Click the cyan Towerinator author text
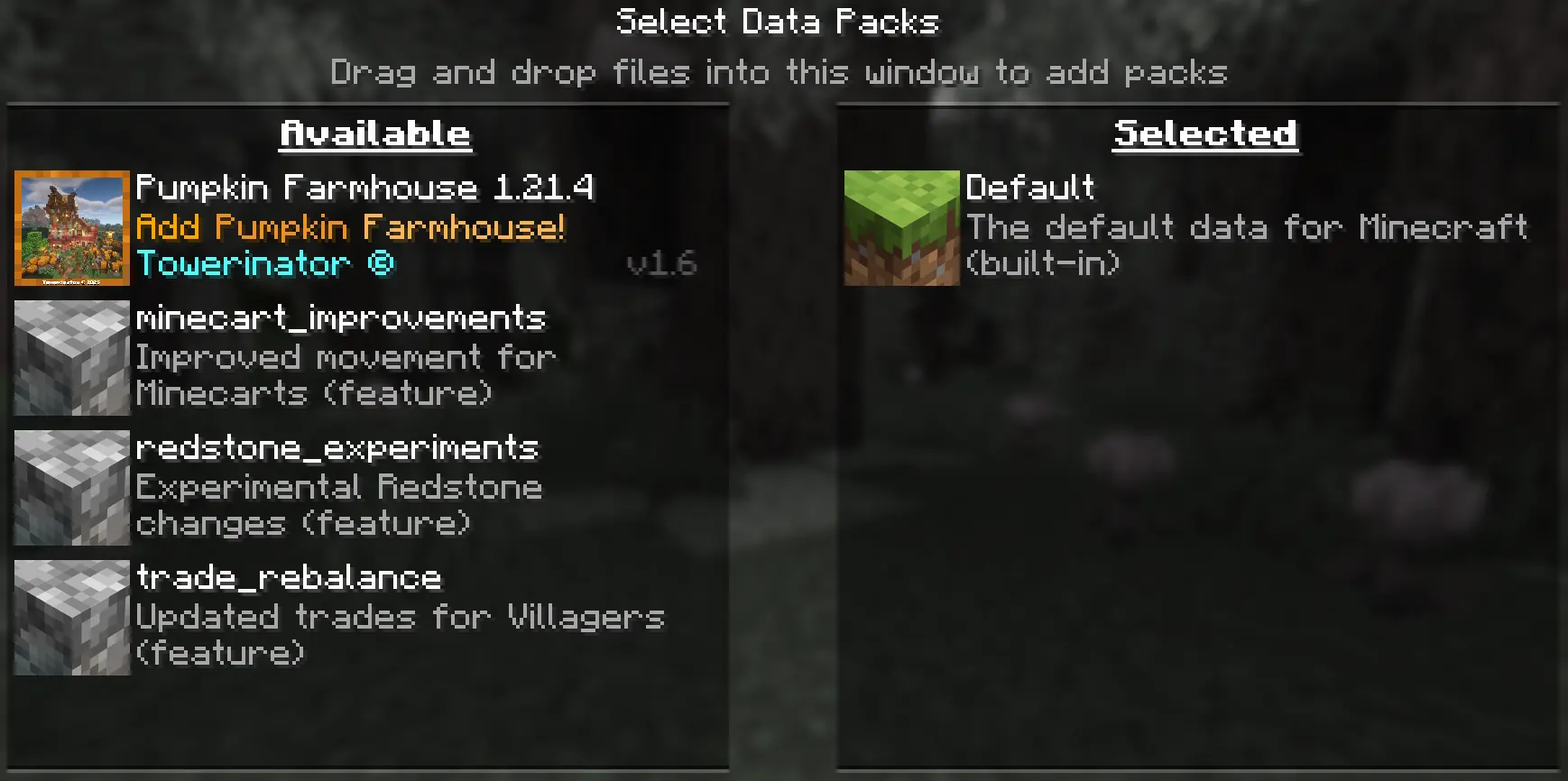 point(265,264)
